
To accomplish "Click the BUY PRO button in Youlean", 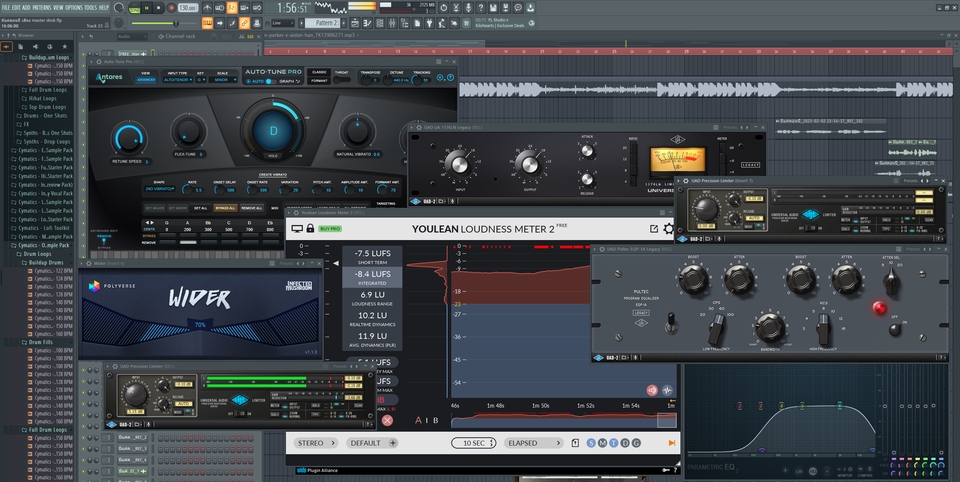I will pyautogui.click(x=331, y=228).
